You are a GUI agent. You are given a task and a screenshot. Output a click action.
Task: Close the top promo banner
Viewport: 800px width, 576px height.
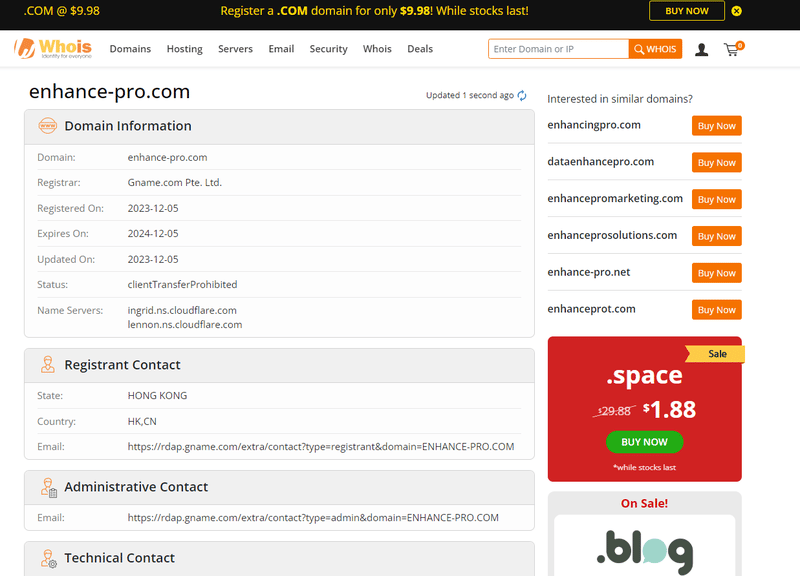click(x=736, y=11)
